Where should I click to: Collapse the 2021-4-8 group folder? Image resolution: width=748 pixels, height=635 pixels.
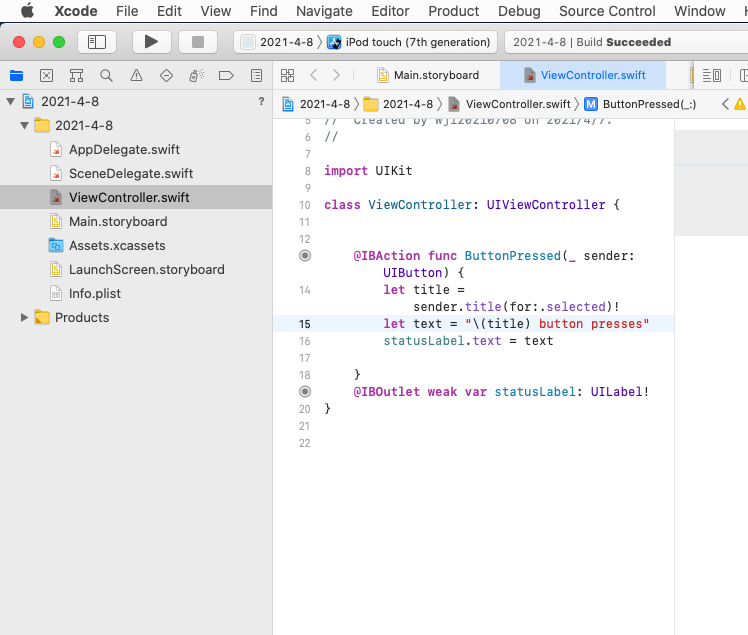pos(24,125)
